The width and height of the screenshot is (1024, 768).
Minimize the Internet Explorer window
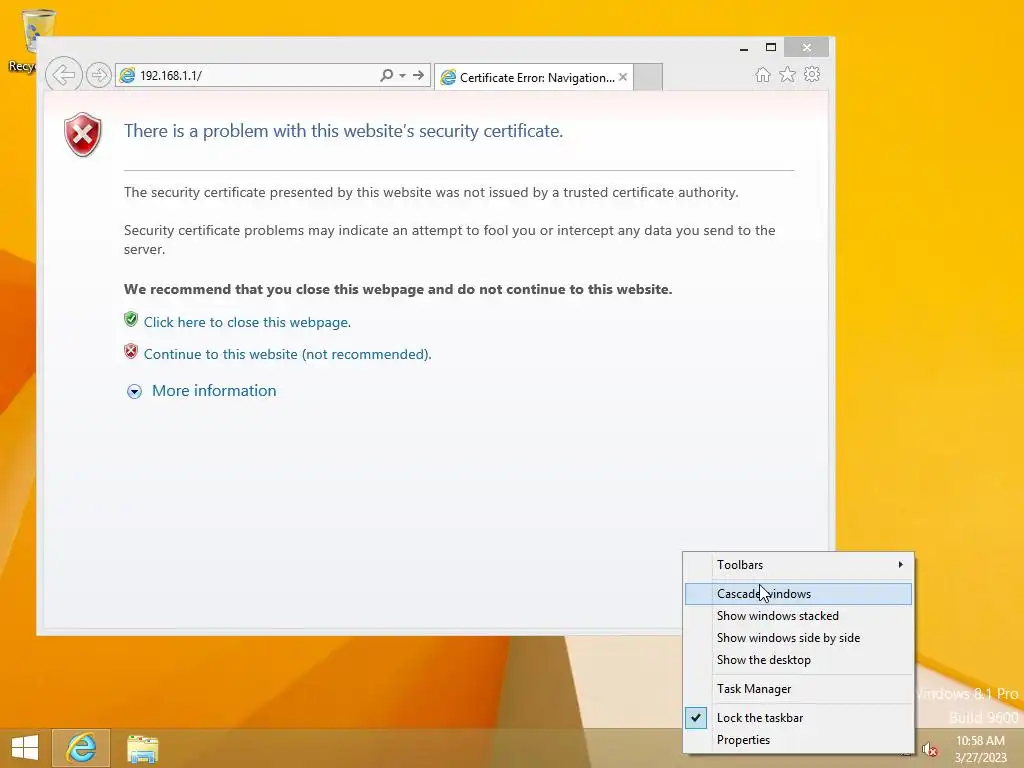744,48
